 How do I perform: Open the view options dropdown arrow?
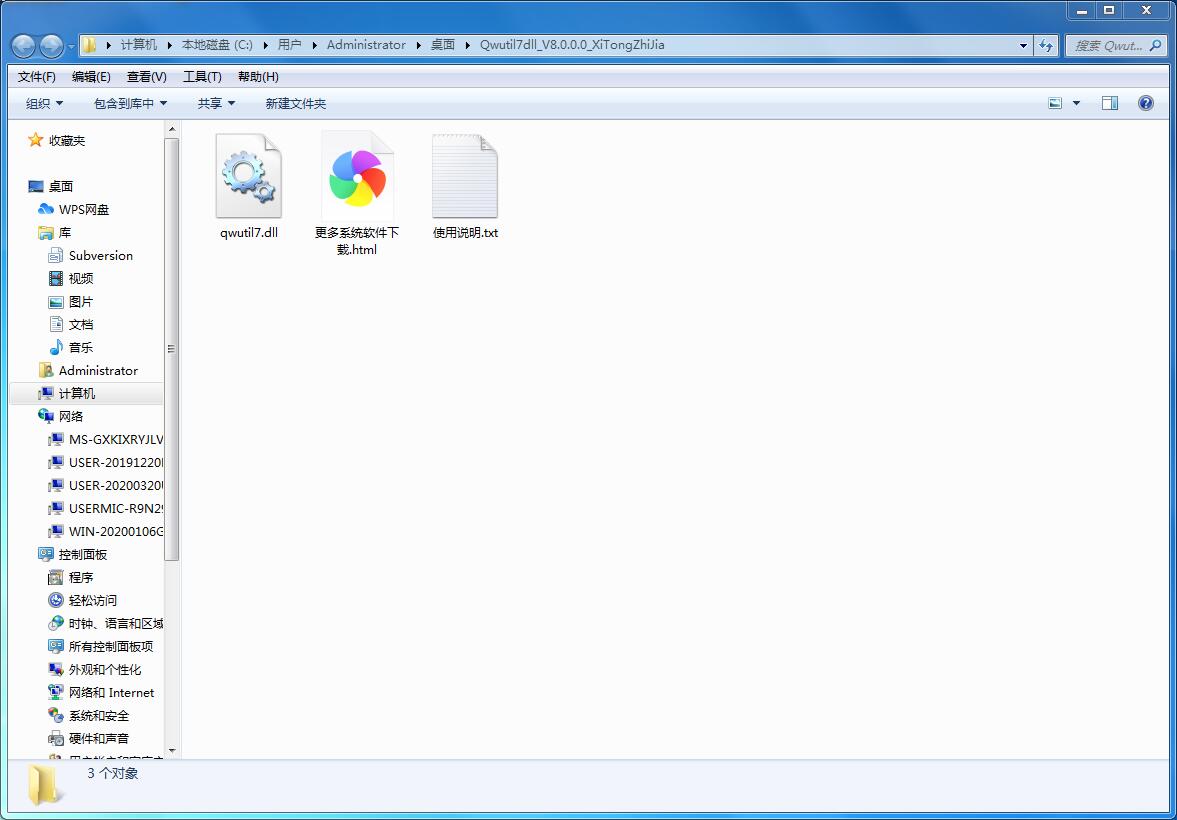(1076, 104)
